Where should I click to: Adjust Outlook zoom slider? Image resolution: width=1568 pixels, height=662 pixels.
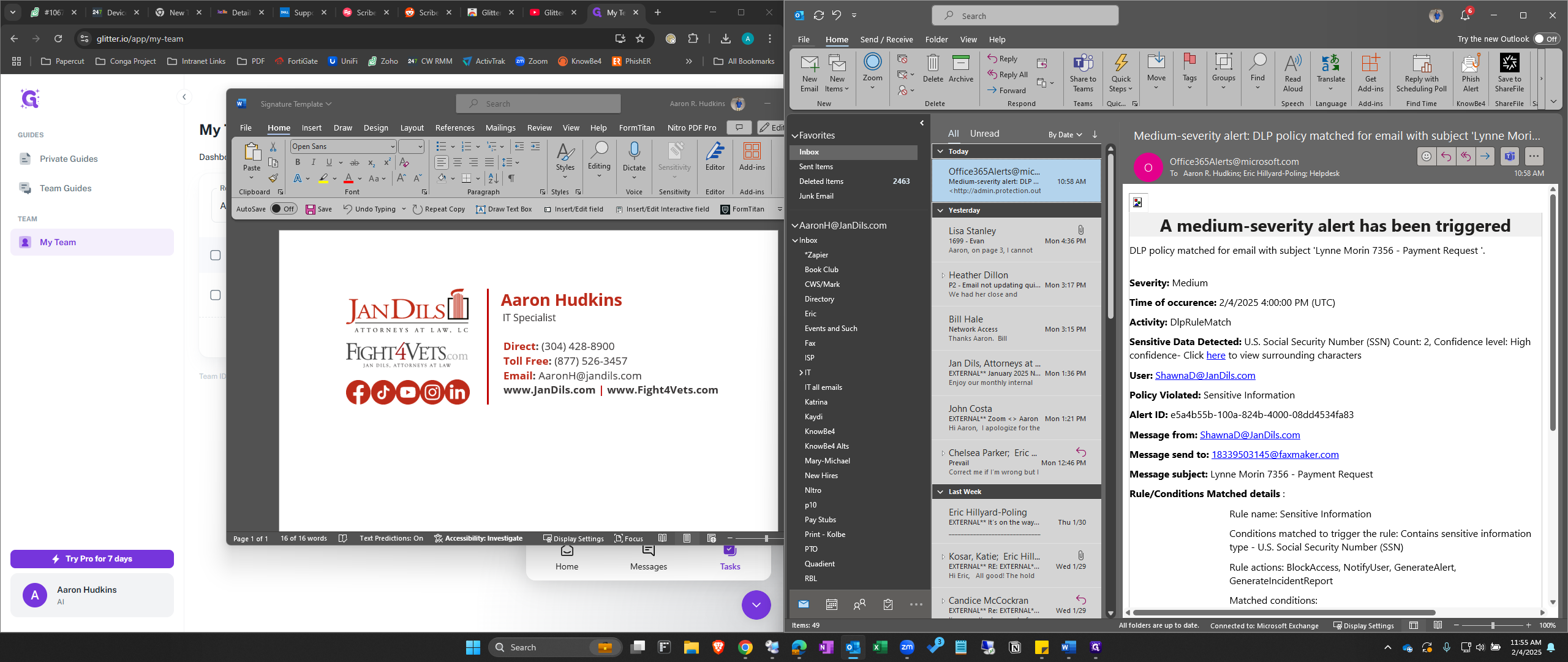click(1492, 625)
